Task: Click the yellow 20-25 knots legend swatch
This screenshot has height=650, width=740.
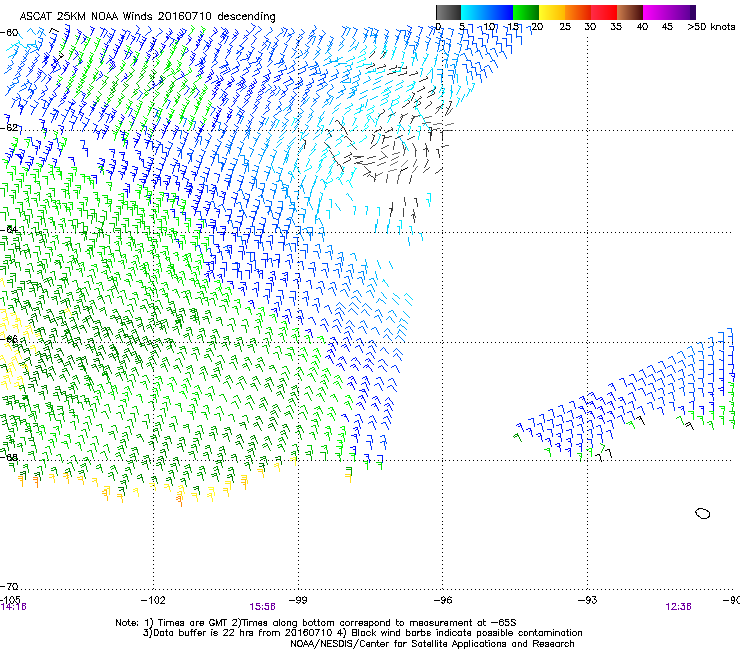Action: (x=552, y=12)
